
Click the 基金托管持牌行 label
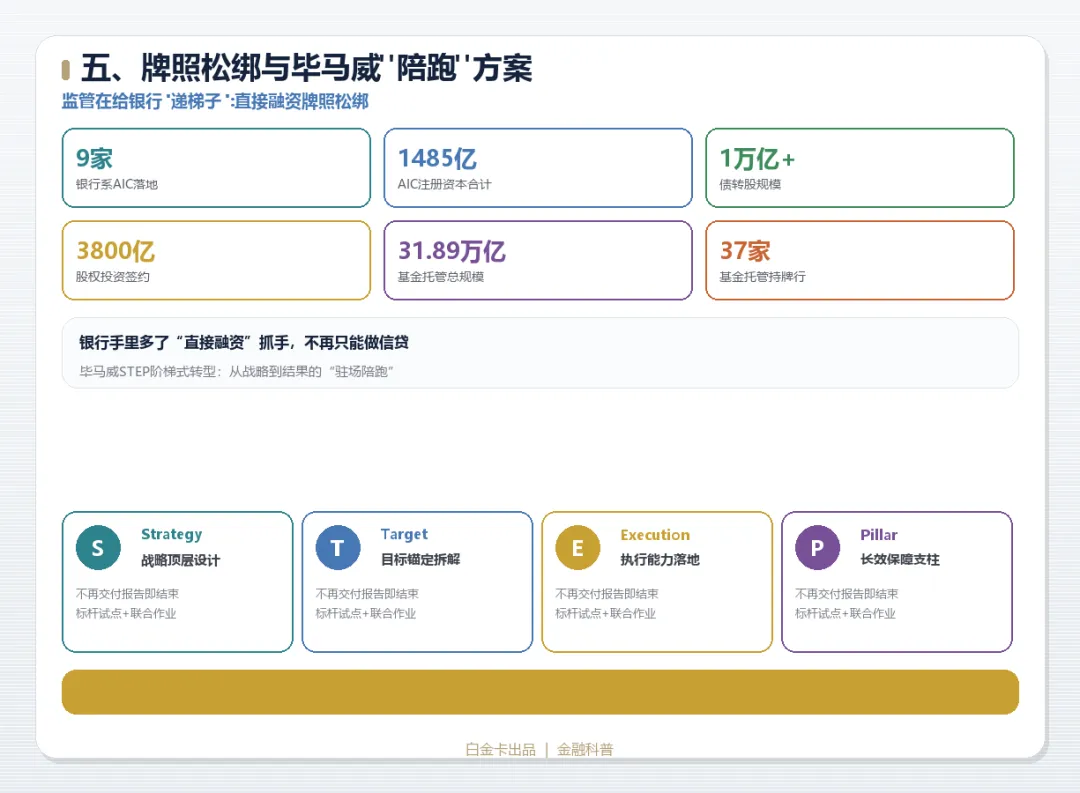762,277
